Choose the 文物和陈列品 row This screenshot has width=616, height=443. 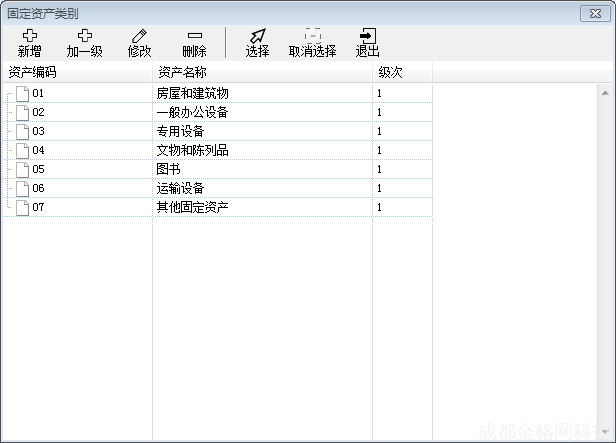point(192,150)
